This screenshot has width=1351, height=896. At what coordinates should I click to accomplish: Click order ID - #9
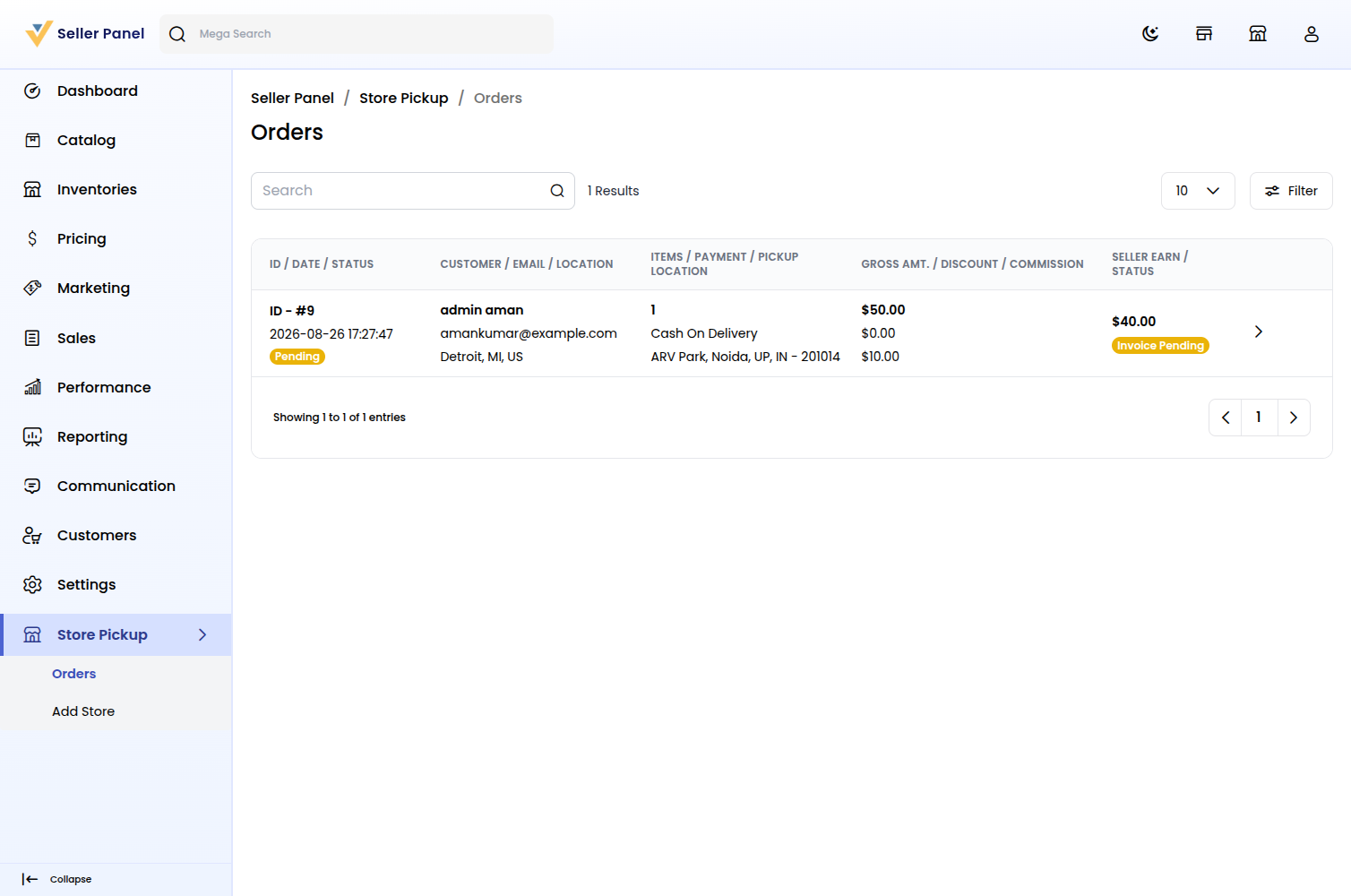(x=292, y=311)
